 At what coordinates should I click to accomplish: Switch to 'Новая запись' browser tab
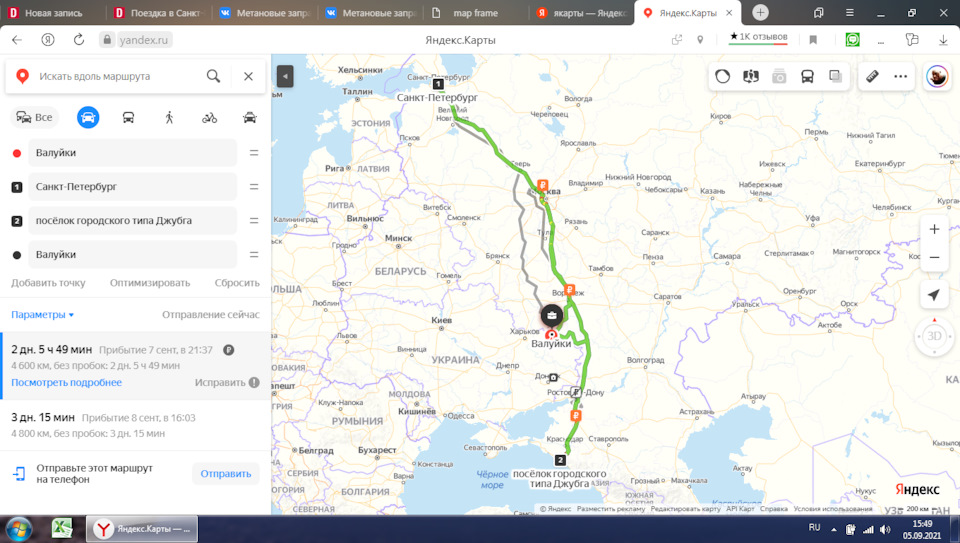[x=54, y=13]
